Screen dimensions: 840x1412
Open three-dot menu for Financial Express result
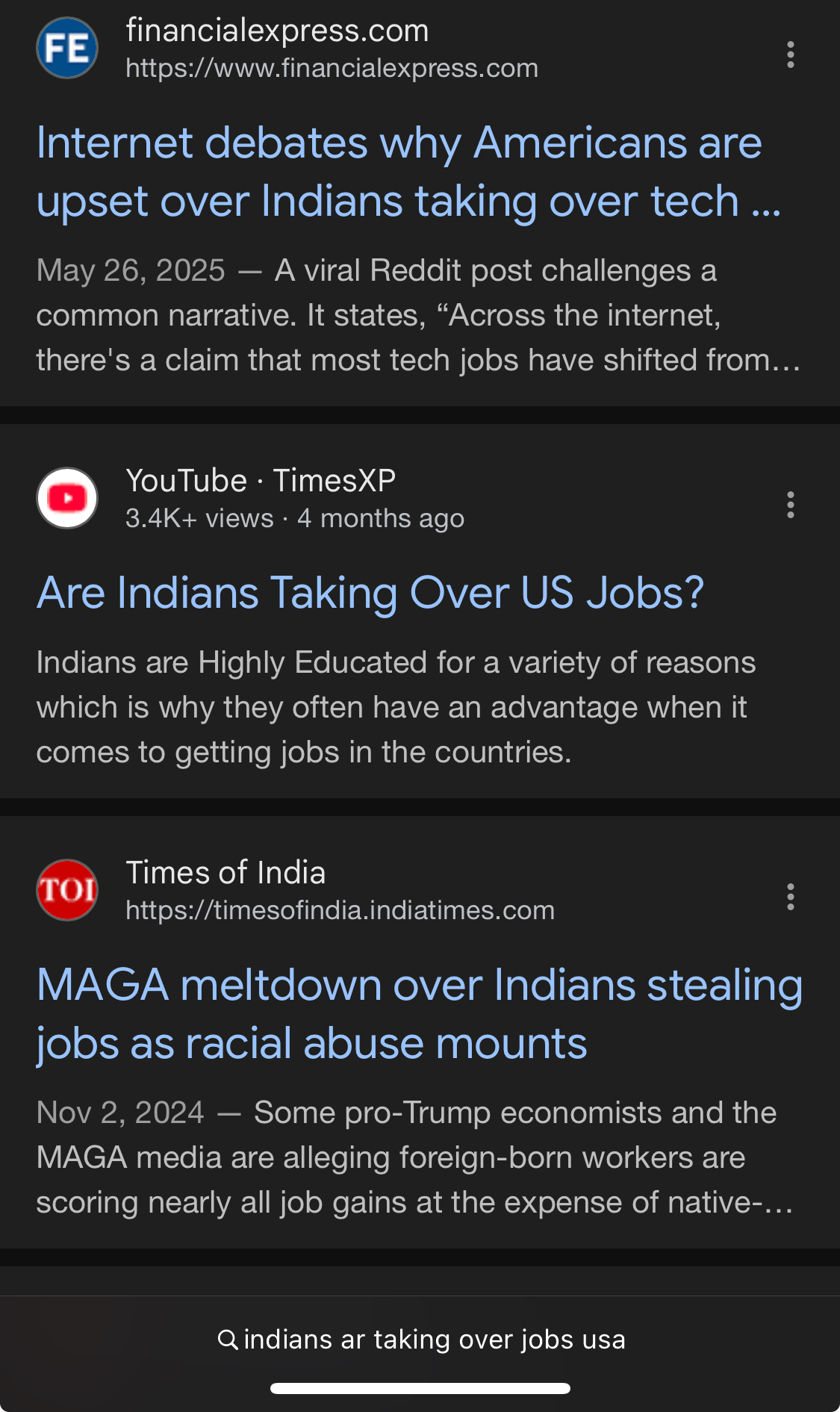[790, 55]
